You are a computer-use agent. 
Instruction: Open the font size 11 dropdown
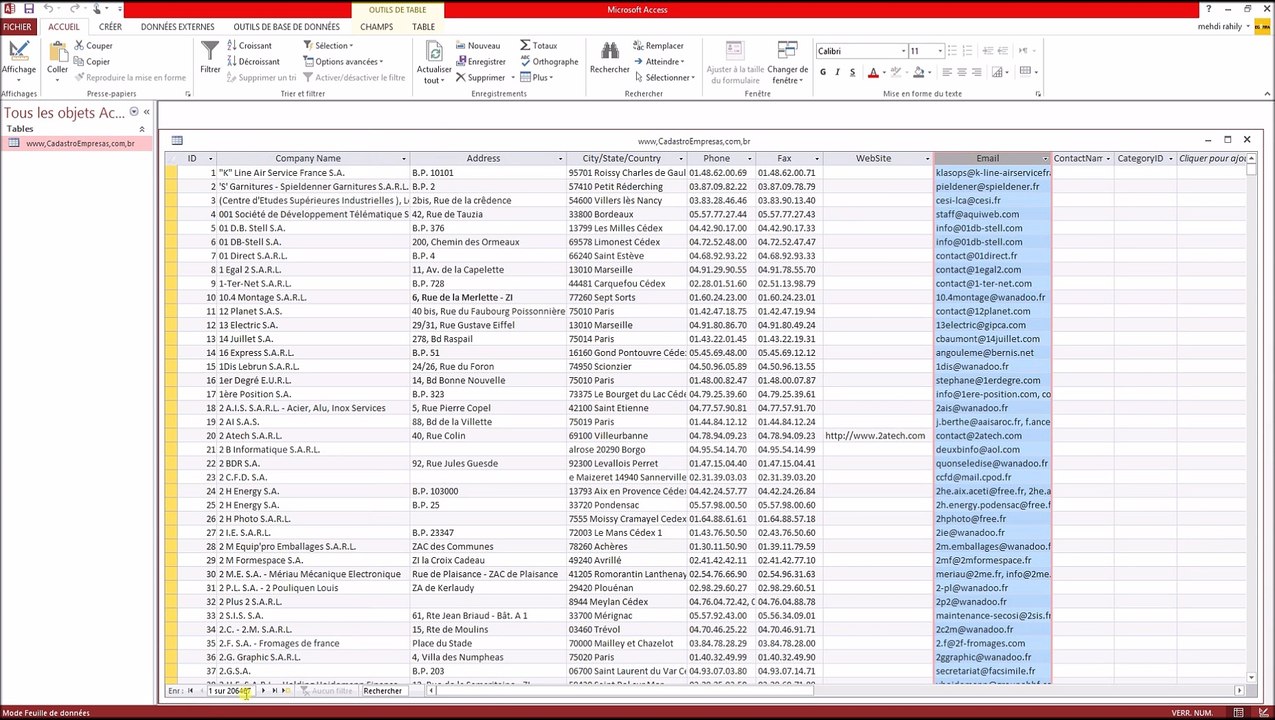pos(940,51)
